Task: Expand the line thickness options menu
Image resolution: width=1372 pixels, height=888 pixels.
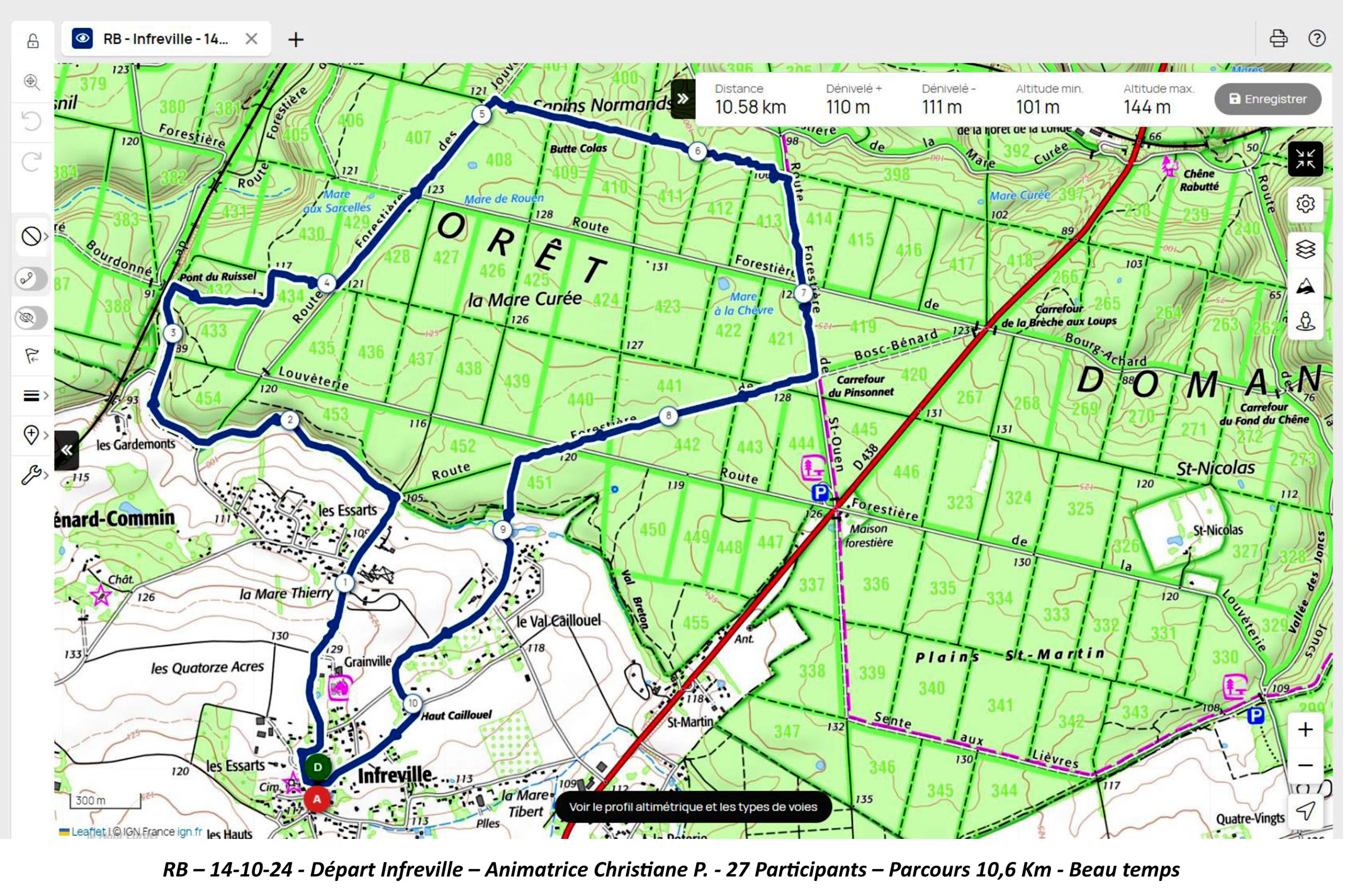Action: pos(34,395)
